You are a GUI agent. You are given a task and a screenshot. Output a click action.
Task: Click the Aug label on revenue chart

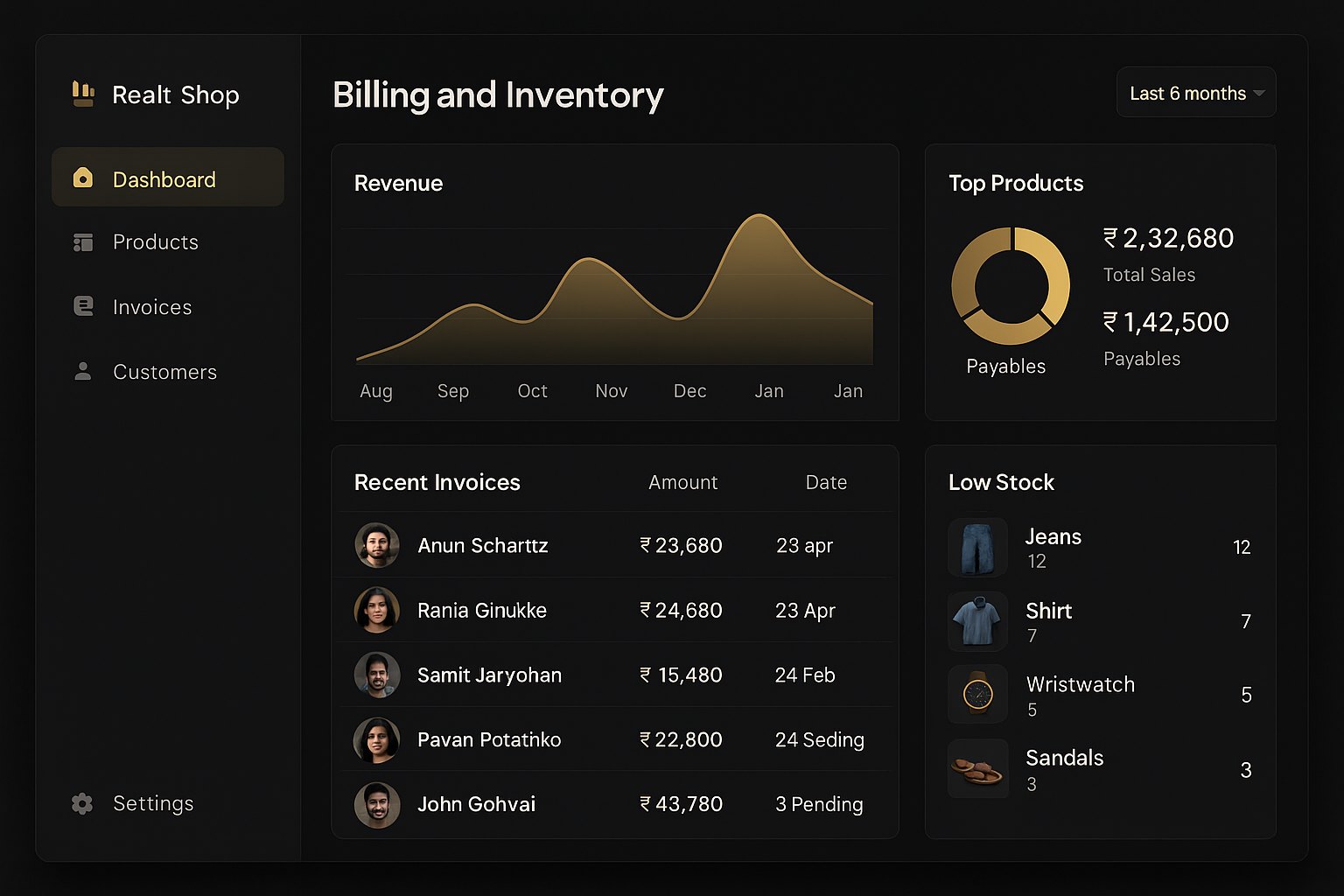tap(376, 391)
